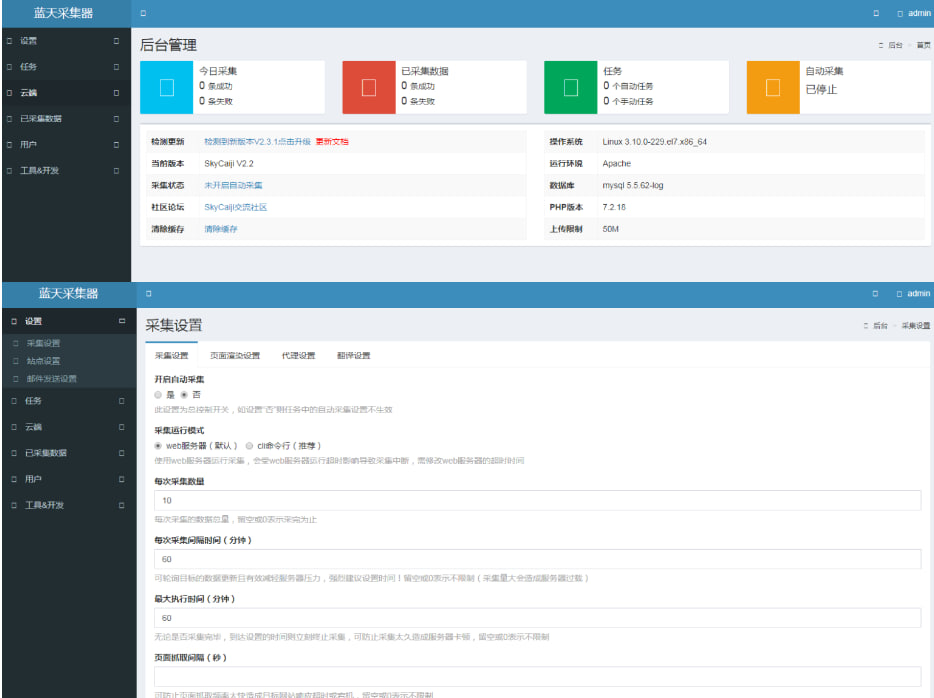Click the 页面抓取间隔（秒）input field

537,677
